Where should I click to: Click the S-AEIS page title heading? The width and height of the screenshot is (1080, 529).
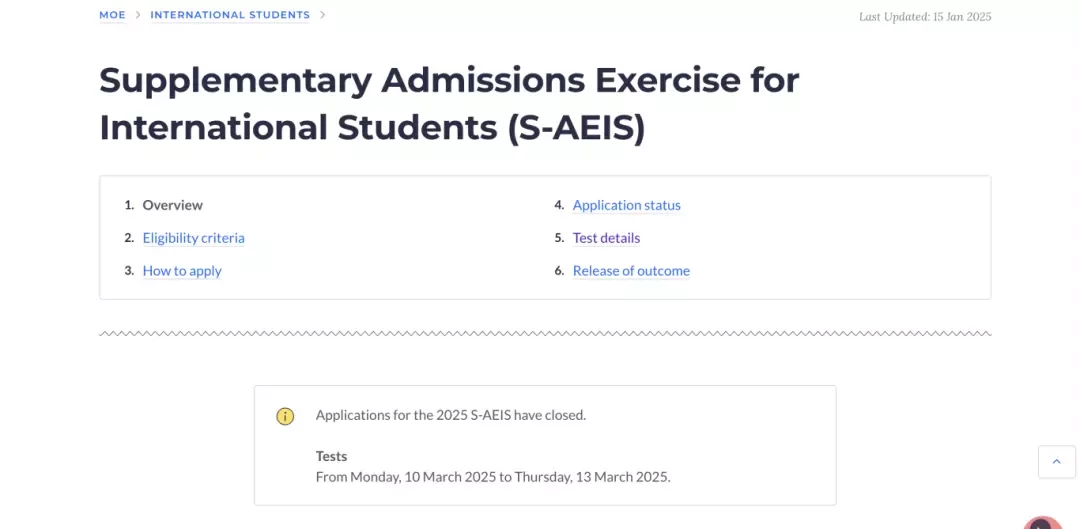[449, 103]
